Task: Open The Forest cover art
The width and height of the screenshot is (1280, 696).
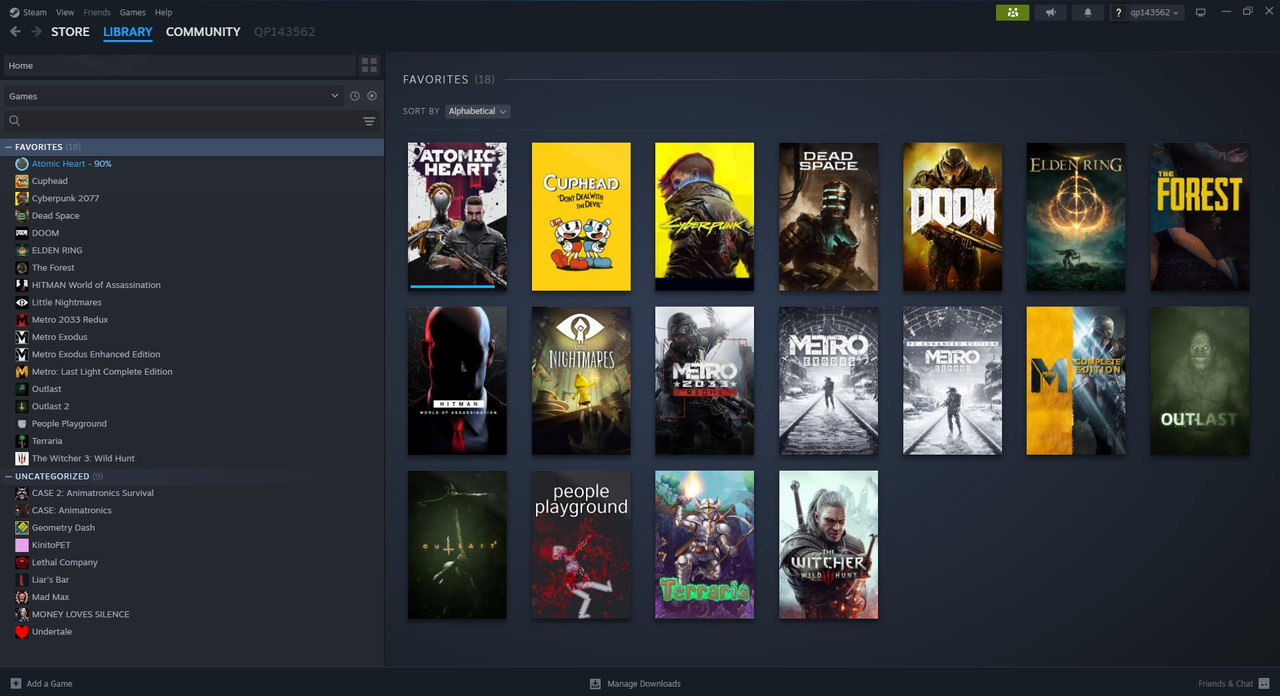Action: [1200, 216]
